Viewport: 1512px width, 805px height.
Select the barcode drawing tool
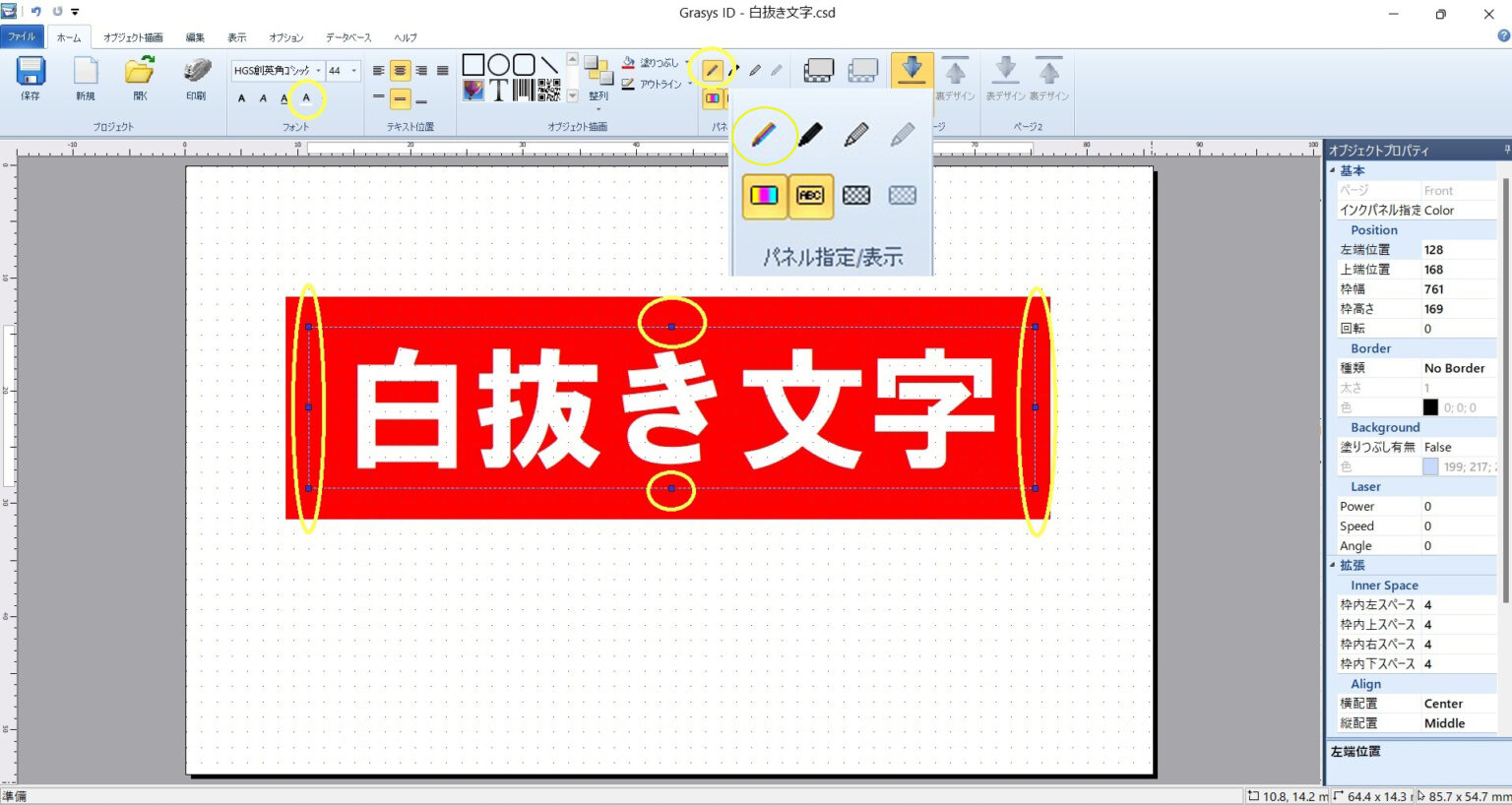pyautogui.click(x=524, y=91)
